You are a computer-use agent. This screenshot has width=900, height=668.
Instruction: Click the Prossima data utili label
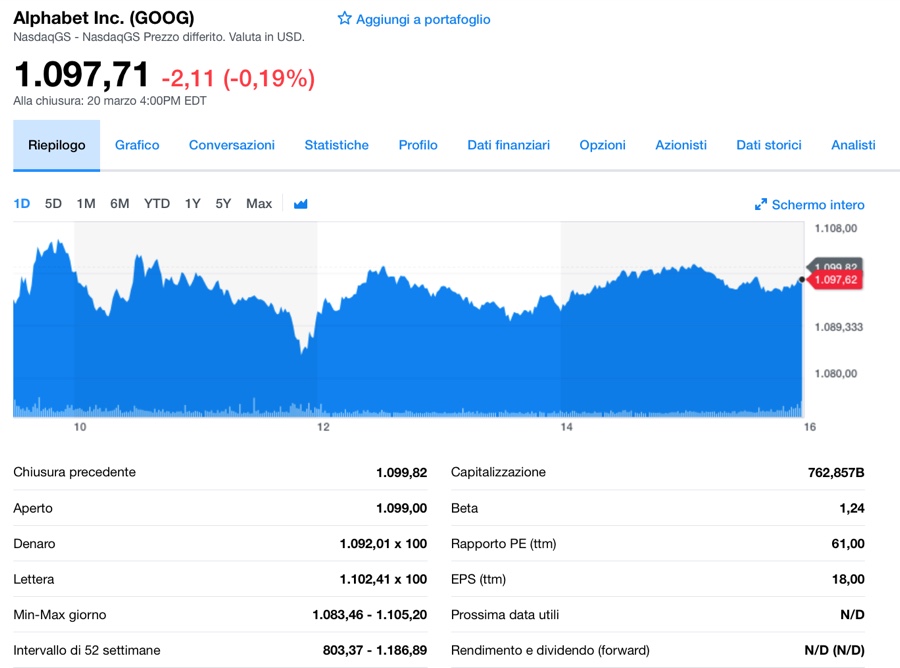tap(505, 615)
